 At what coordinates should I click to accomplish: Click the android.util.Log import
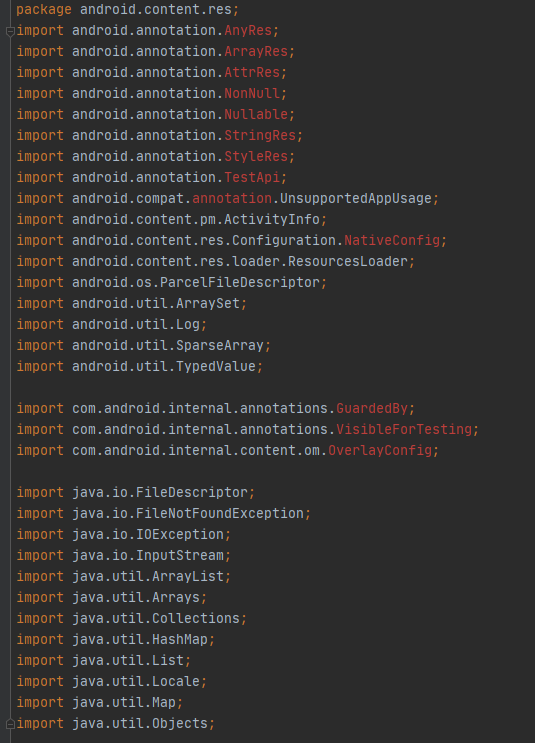[112, 324]
